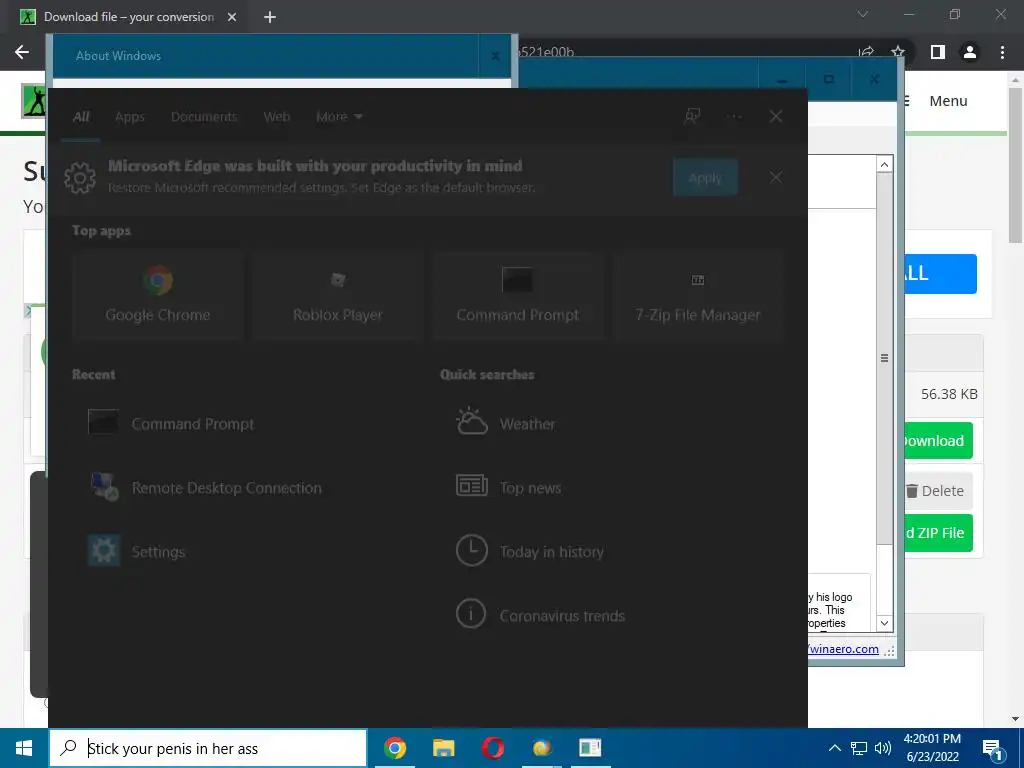Click scroll down arrow in dialog text box
The height and width of the screenshot is (768, 1024).
(x=884, y=623)
